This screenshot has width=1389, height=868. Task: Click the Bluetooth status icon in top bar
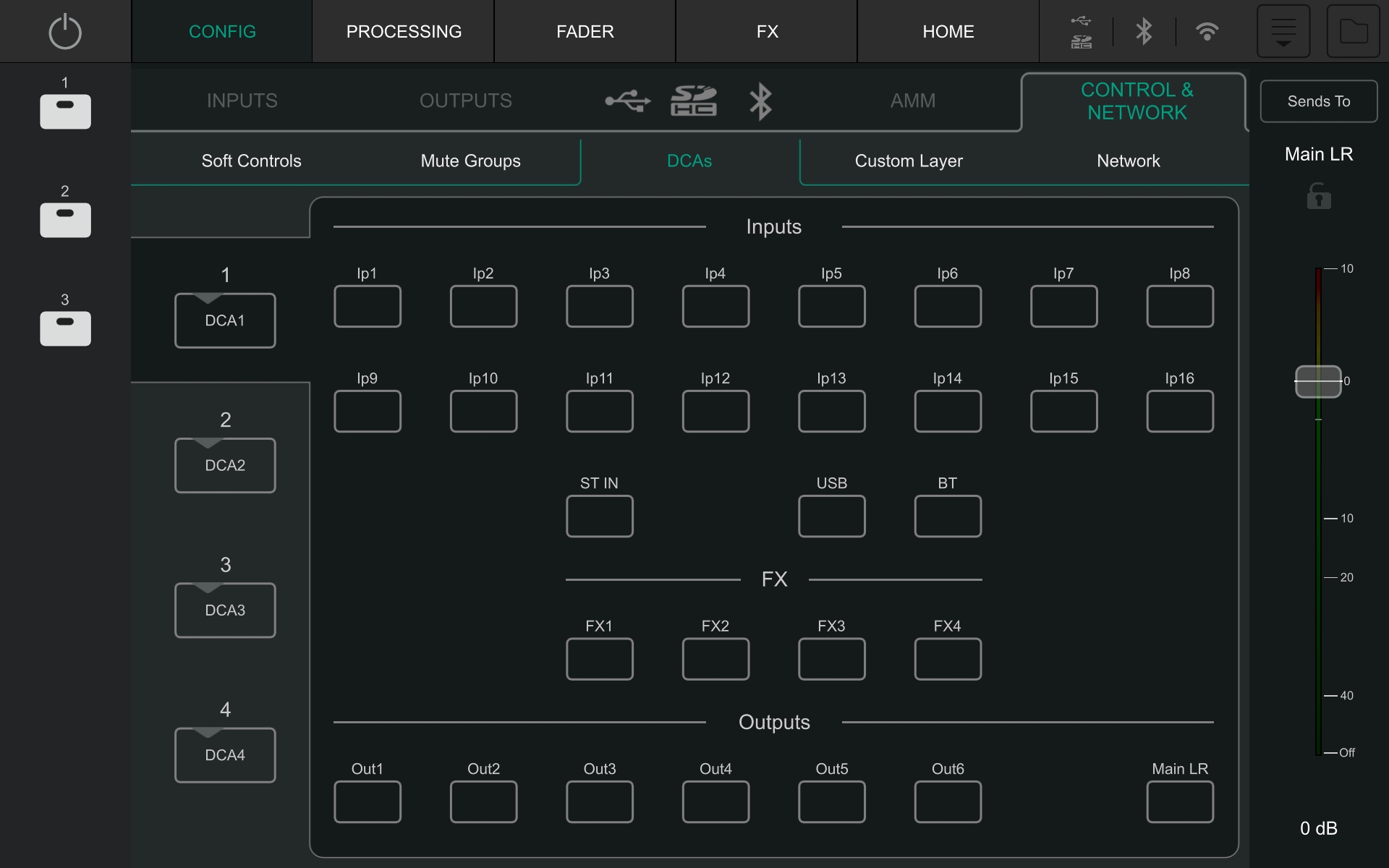click(x=1144, y=32)
